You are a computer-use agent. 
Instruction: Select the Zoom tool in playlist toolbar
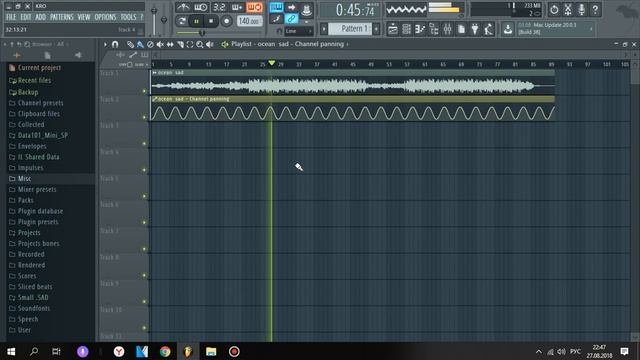[200, 44]
